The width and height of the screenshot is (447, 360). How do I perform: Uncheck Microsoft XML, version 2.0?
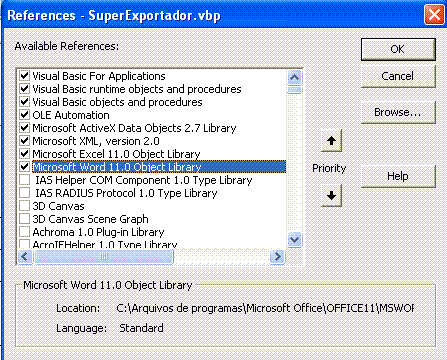point(24,141)
